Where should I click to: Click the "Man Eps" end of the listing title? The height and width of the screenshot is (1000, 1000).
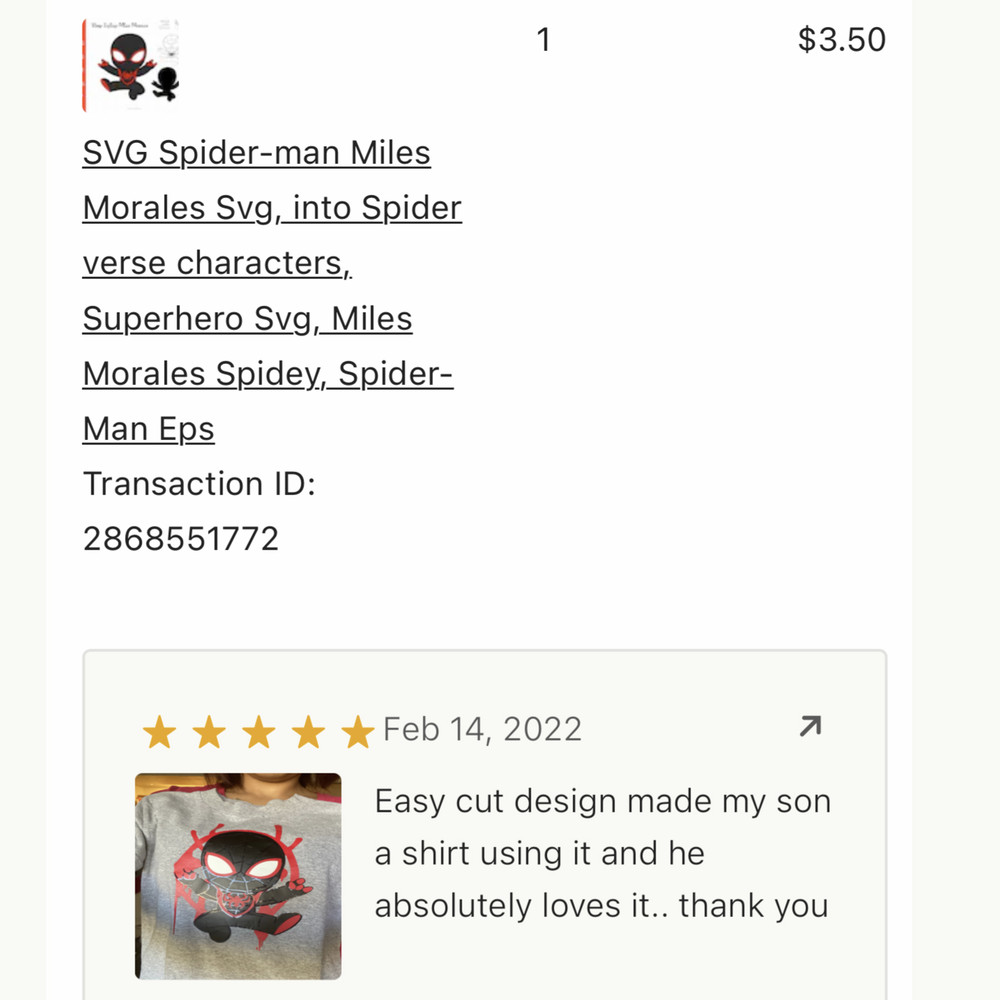click(148, 429)
